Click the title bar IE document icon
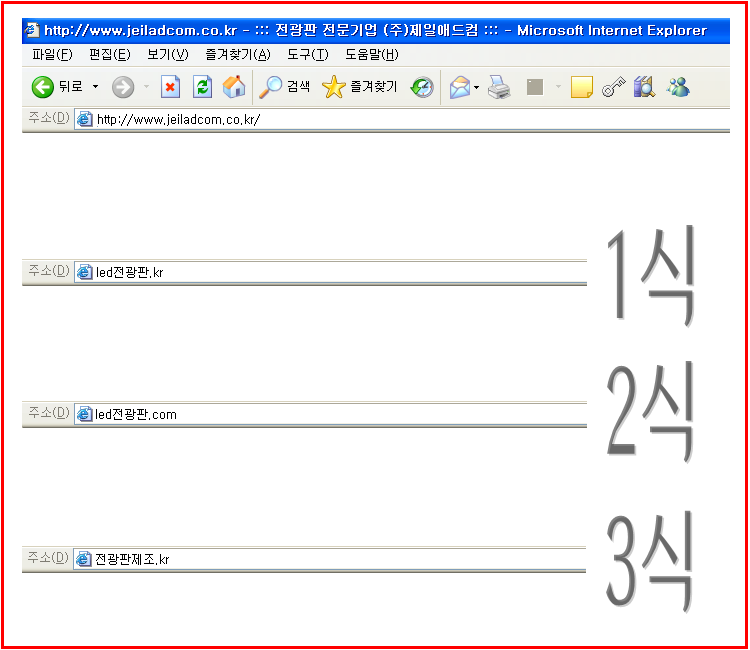 (32, 30)
